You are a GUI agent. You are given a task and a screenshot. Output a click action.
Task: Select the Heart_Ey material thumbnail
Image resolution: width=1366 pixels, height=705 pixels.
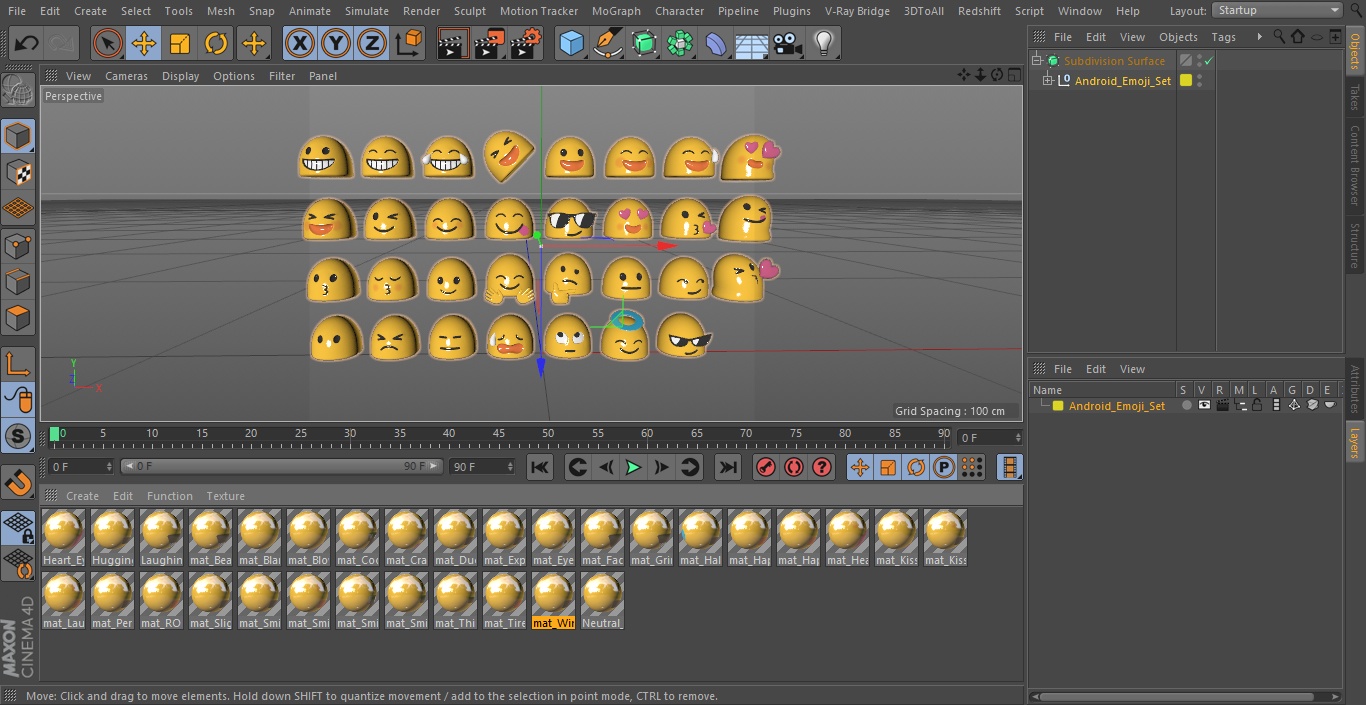63,538
